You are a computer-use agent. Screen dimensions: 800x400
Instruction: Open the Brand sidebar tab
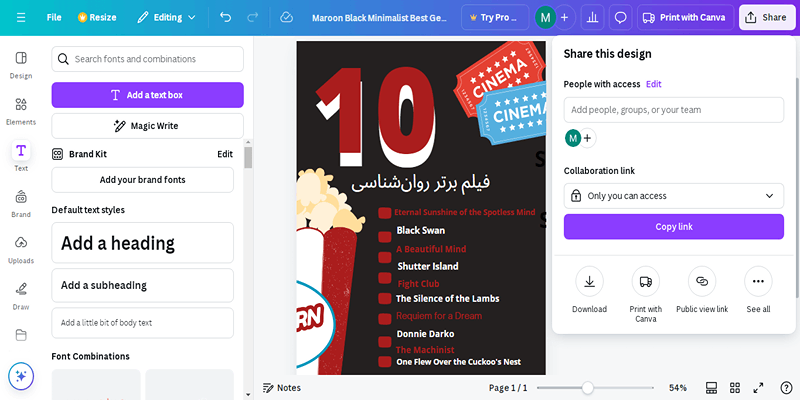[21, 204]
